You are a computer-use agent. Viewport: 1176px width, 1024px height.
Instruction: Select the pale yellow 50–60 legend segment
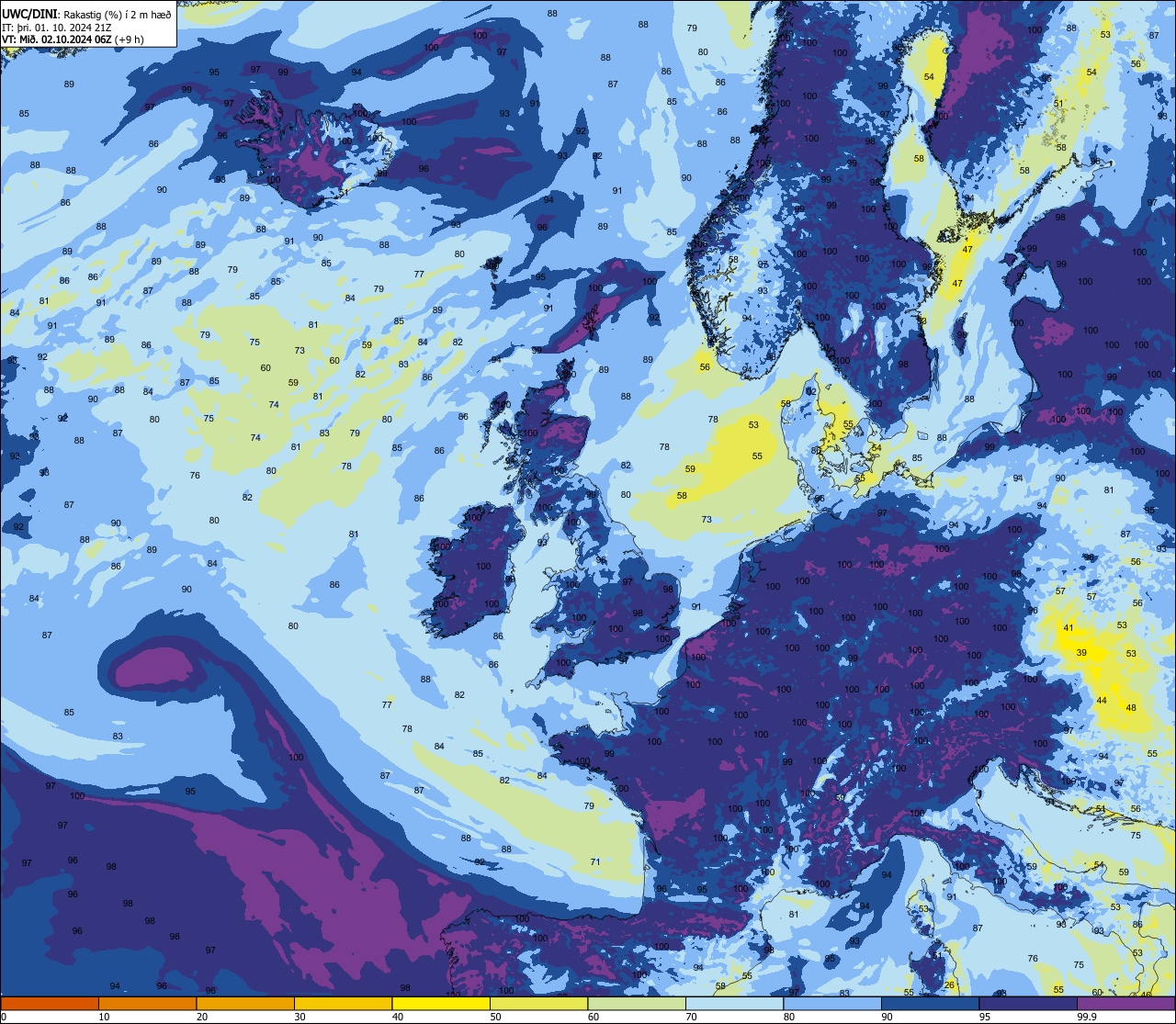tap(538, 1003)
